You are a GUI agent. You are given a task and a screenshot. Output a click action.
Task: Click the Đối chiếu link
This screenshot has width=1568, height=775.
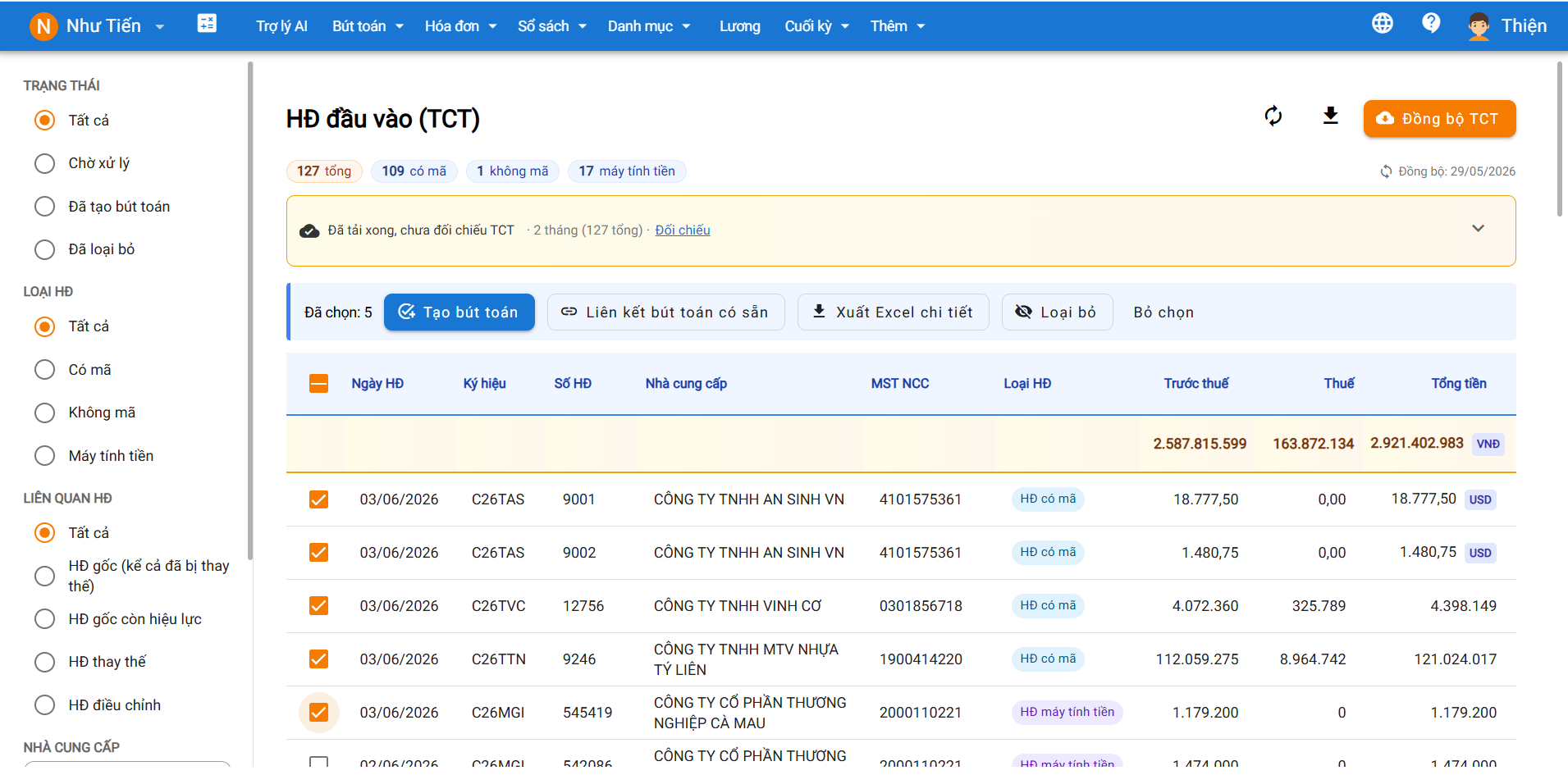click(683, 230)
